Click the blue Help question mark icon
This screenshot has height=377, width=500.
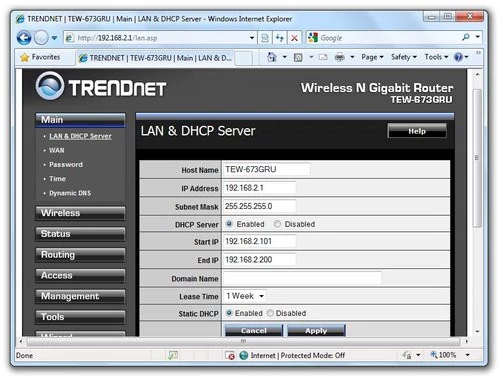coord(458,57)
